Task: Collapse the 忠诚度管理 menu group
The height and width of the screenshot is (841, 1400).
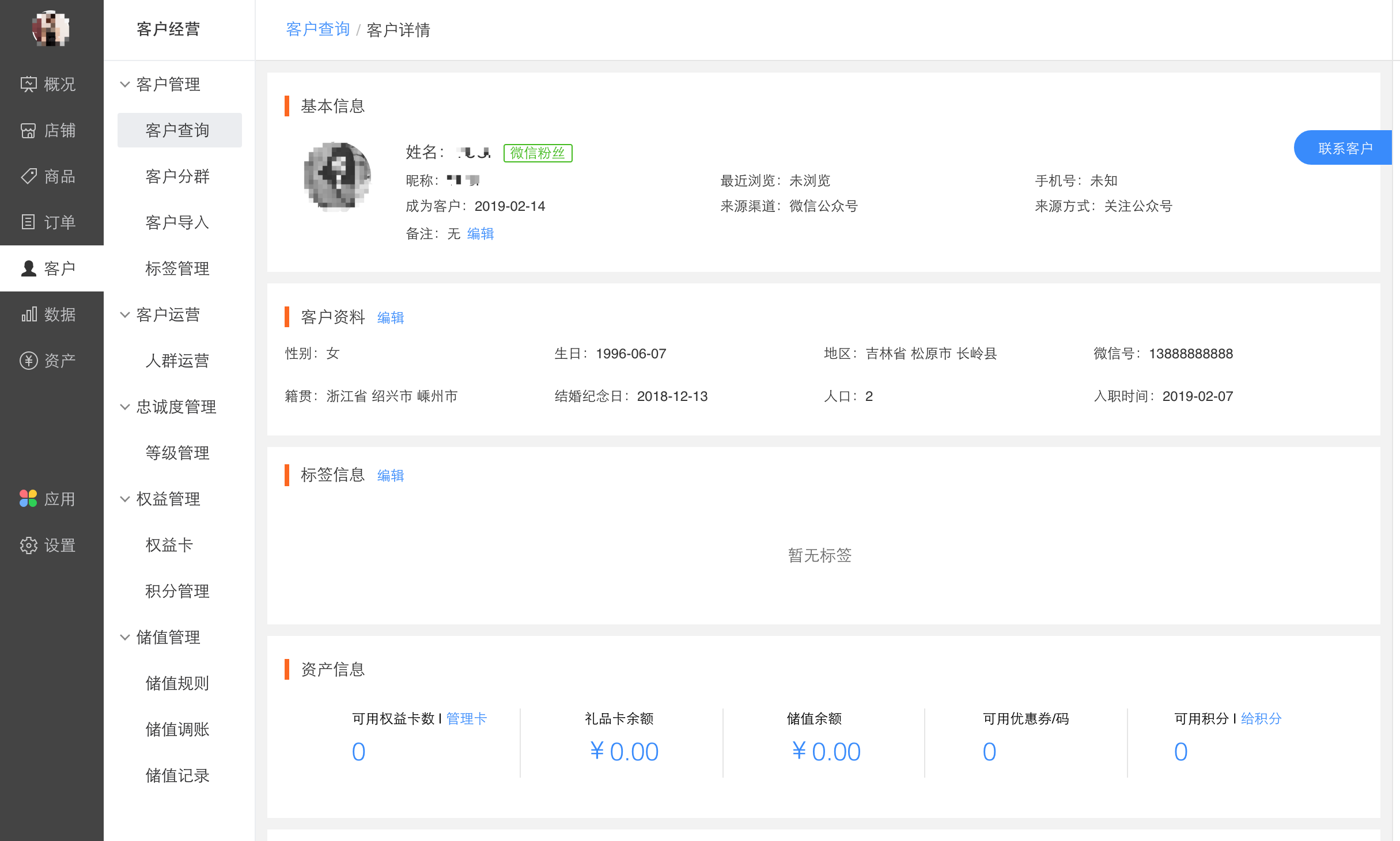Action: tap(176, 407)
